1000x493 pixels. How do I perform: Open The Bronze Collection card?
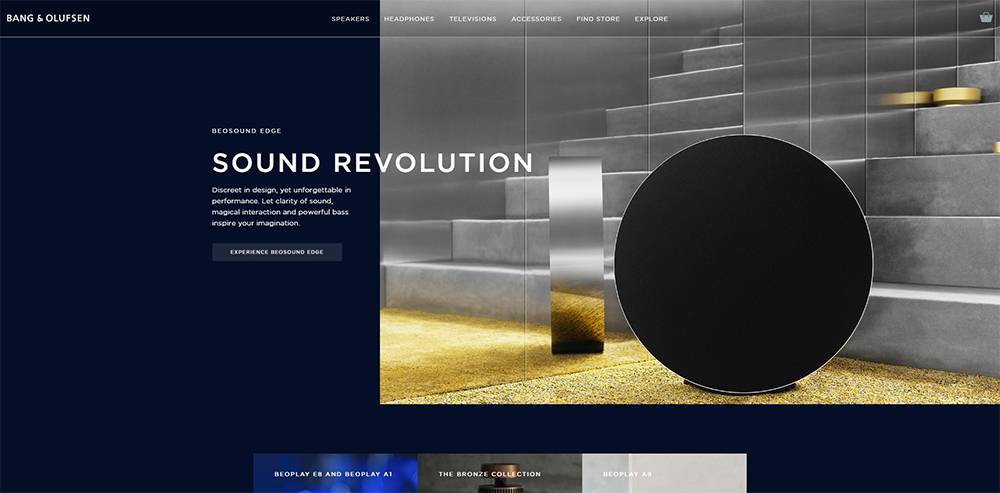click(x=500, y=473)
